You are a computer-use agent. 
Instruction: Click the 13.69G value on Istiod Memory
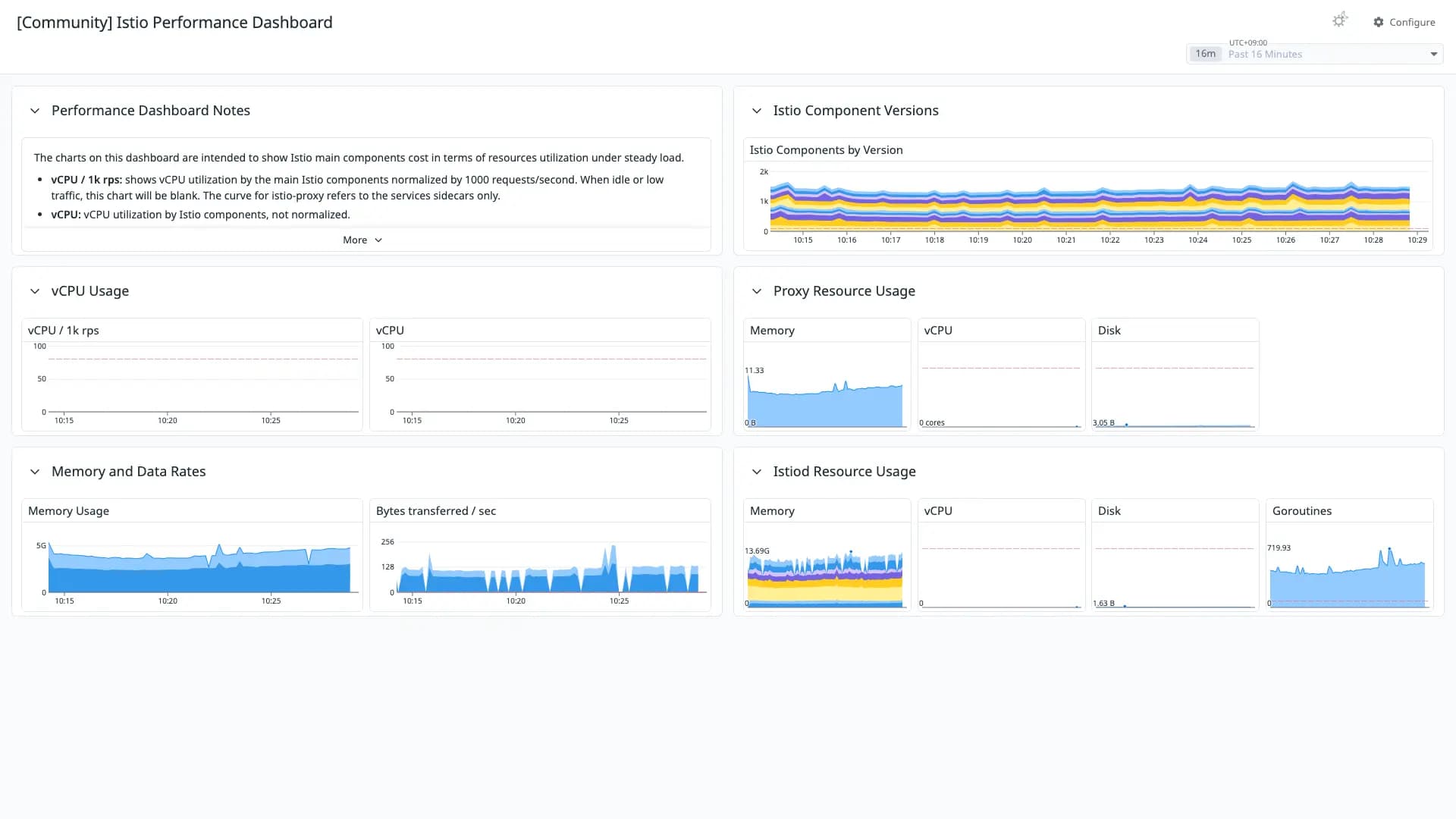click(757, 551)
